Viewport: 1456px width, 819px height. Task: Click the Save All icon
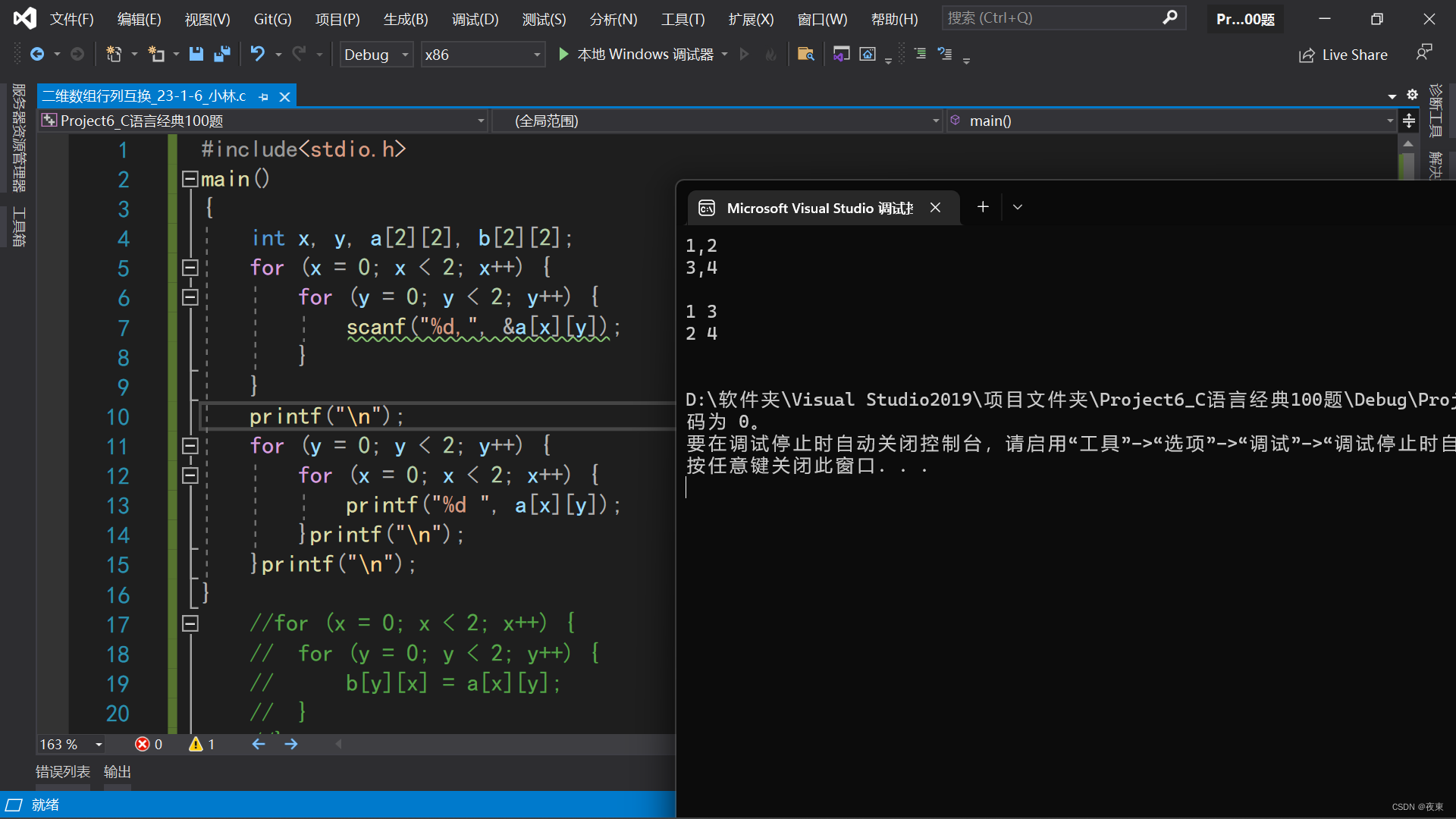click(x=222, y=54)
